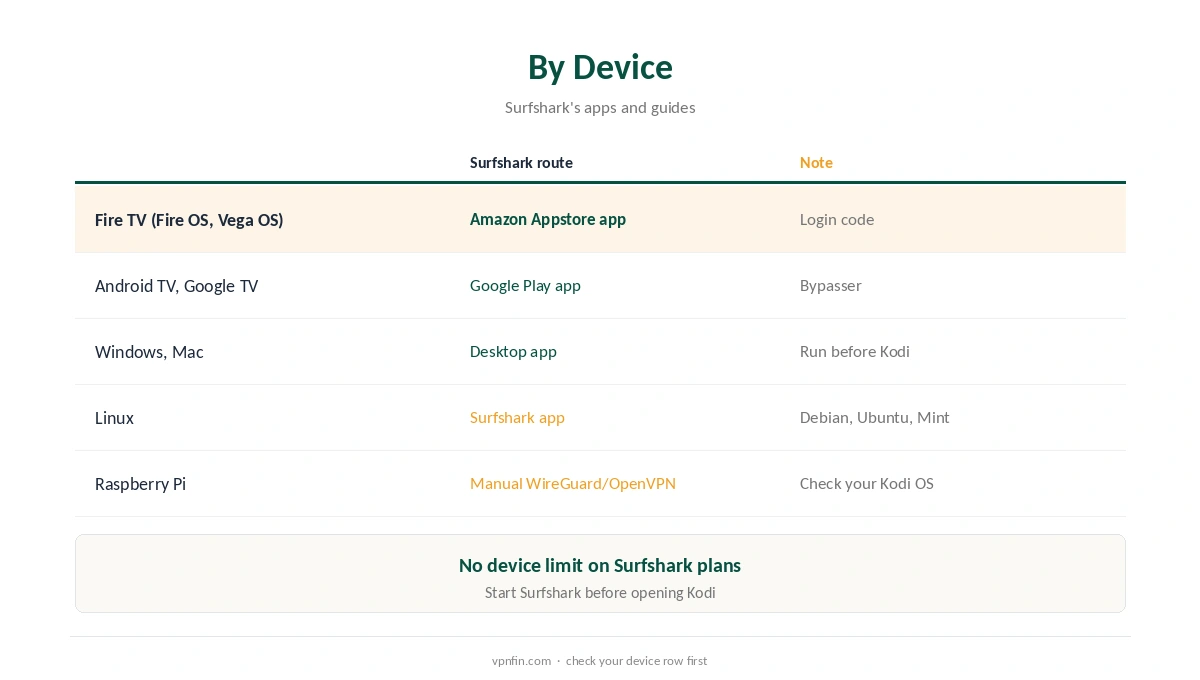Click the 'Bypasser' note
The image size is (1200, 680).
pos(831,285)
